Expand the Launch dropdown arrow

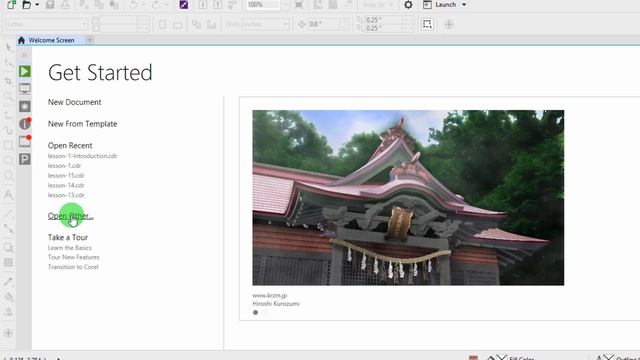pyautogui.click(x=464, y=4)
